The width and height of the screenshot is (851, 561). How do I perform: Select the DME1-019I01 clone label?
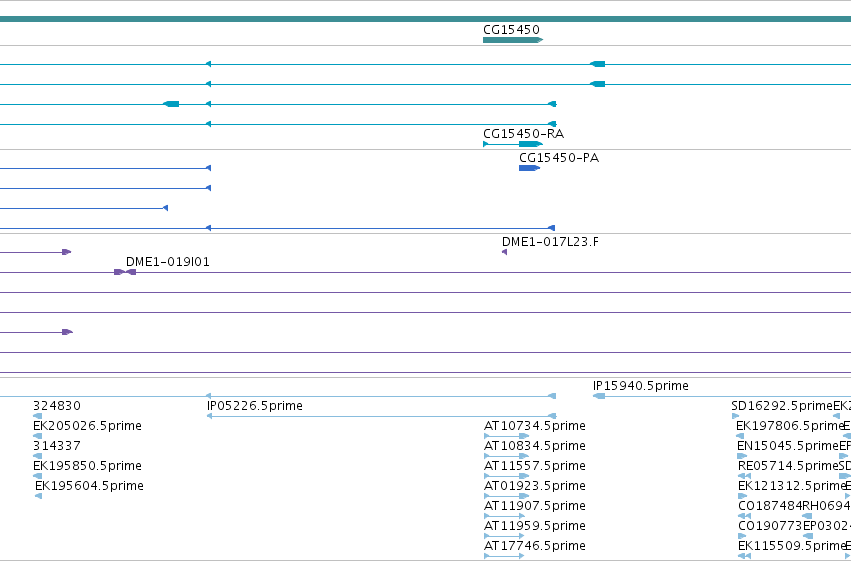point(168,262)
